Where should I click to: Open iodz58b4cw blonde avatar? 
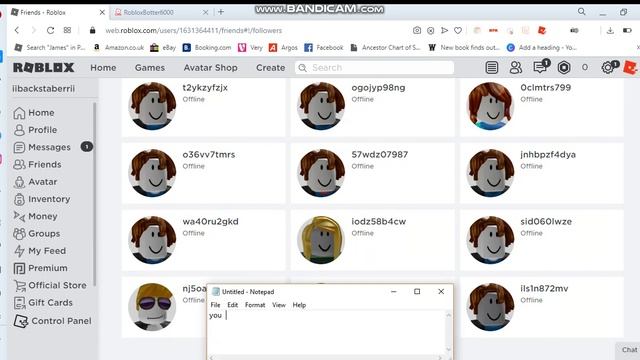click(x=321, y=240)
